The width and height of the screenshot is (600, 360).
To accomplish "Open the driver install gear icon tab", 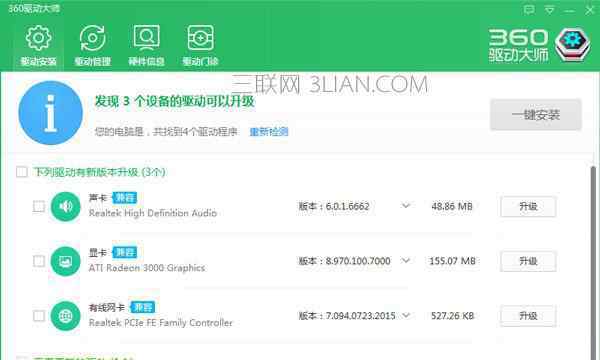I will pyautogui.click(x=38, y=45).
